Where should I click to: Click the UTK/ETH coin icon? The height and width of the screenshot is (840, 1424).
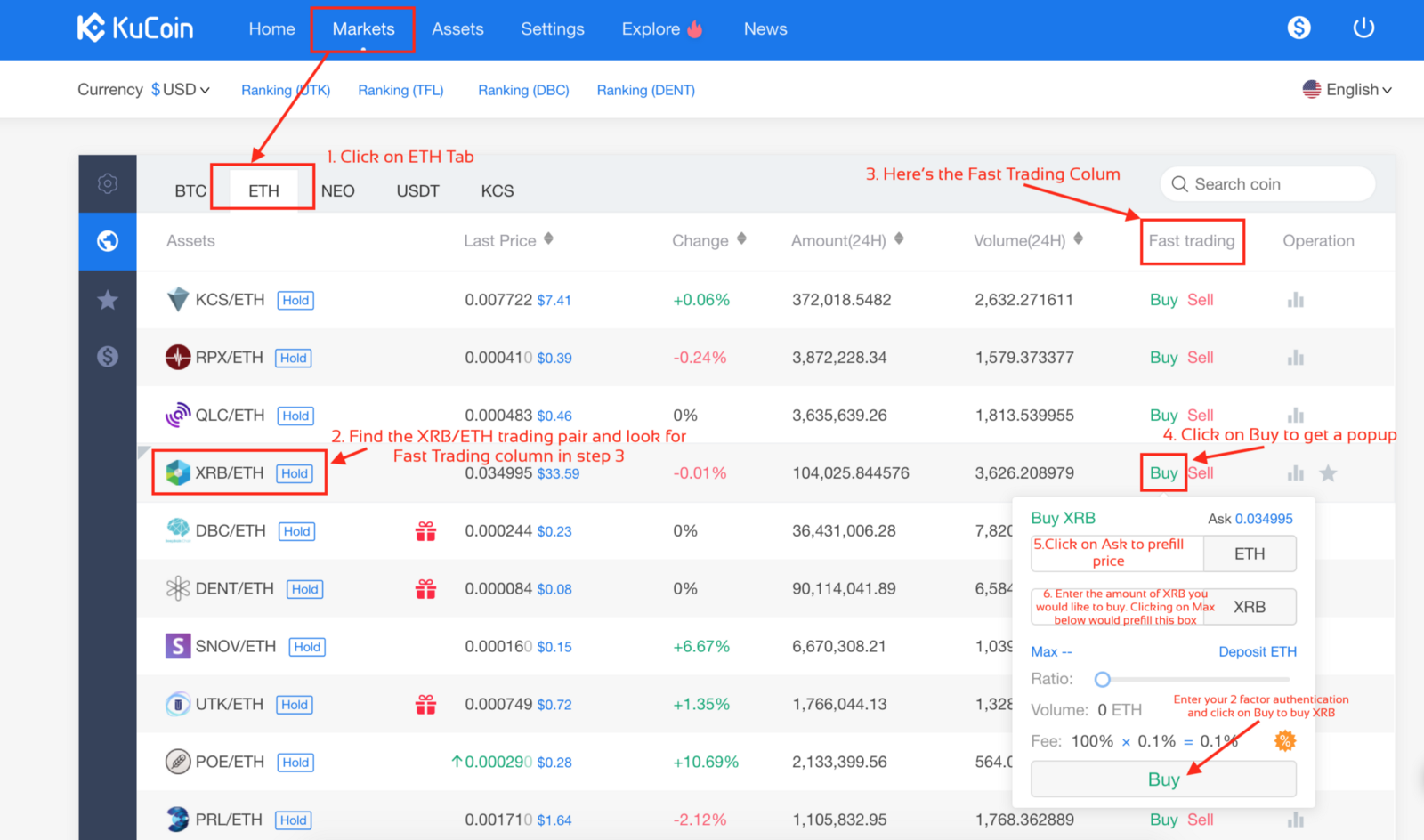[x=178, y=704]
